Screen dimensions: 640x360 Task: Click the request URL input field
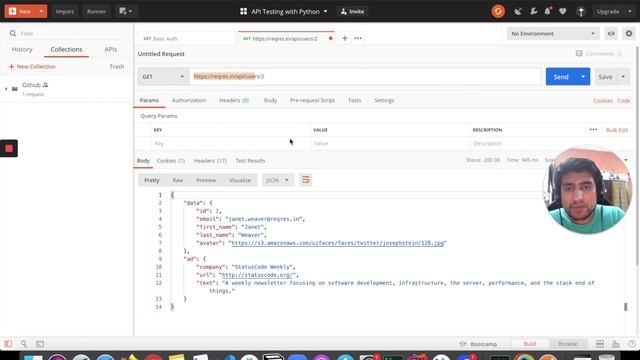(365, 76)
